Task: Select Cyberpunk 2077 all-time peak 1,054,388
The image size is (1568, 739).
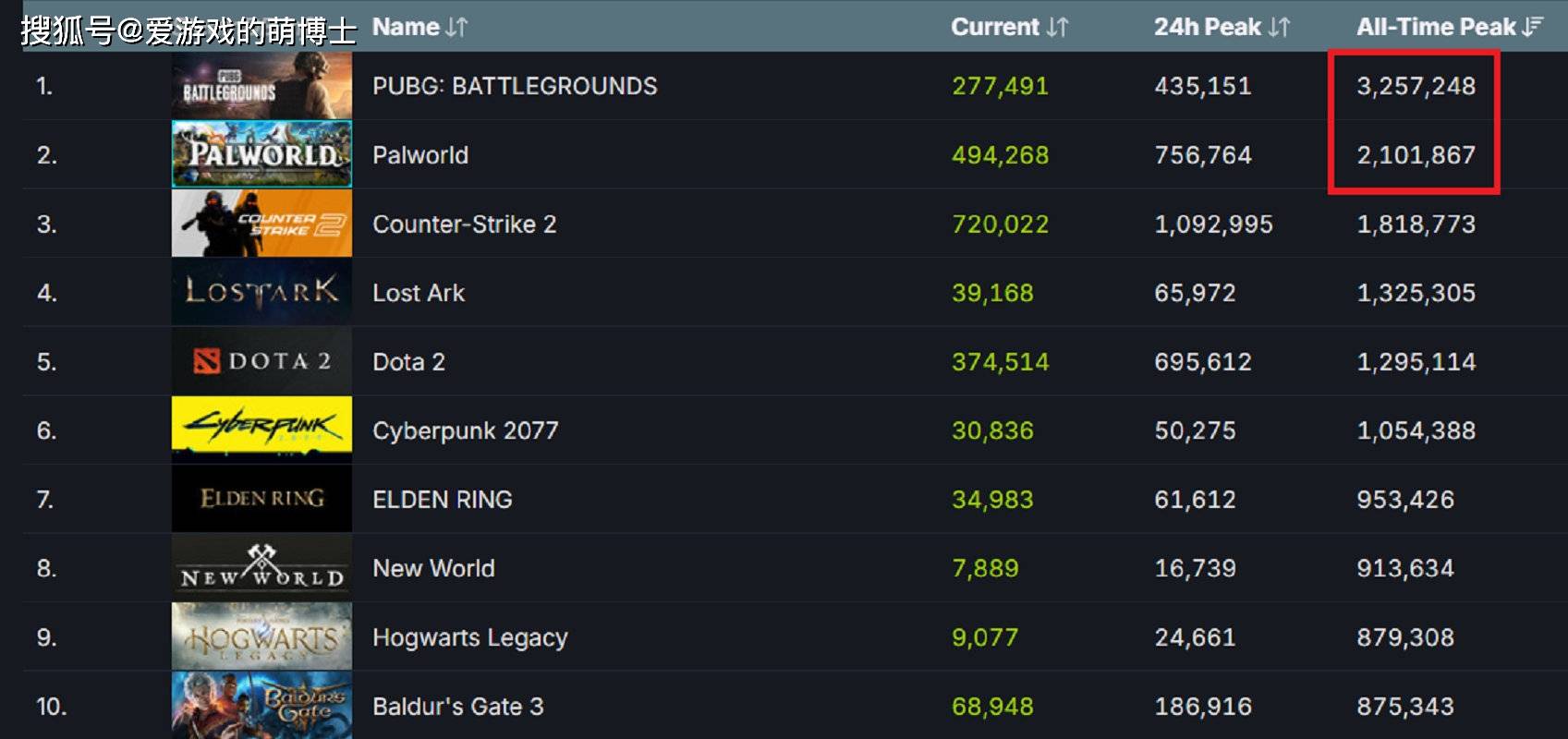Action: (x=1416, y=430)
